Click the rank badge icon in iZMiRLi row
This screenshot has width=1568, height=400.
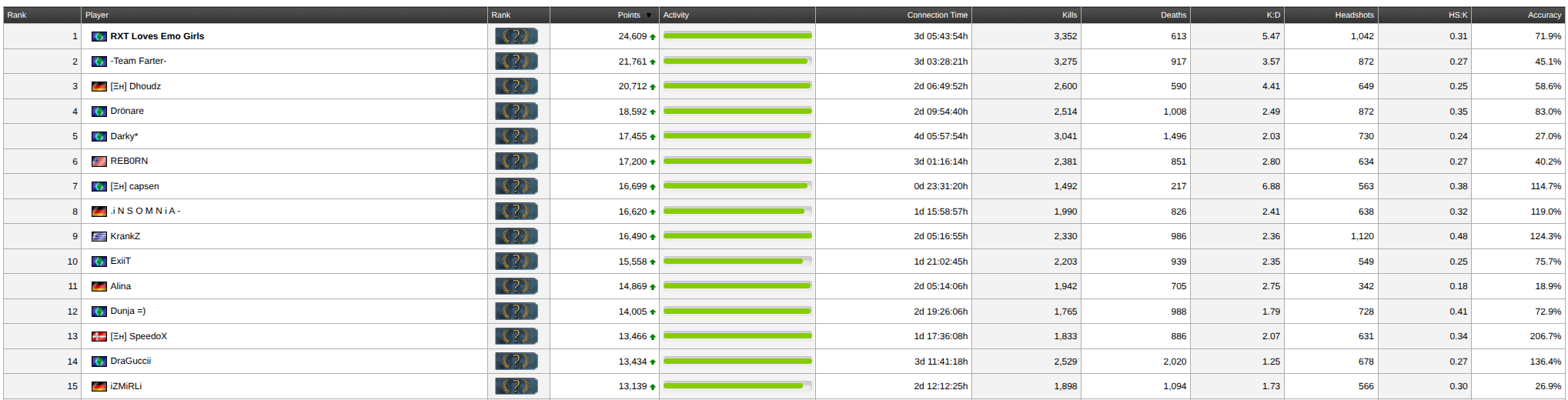pos(516,386)
